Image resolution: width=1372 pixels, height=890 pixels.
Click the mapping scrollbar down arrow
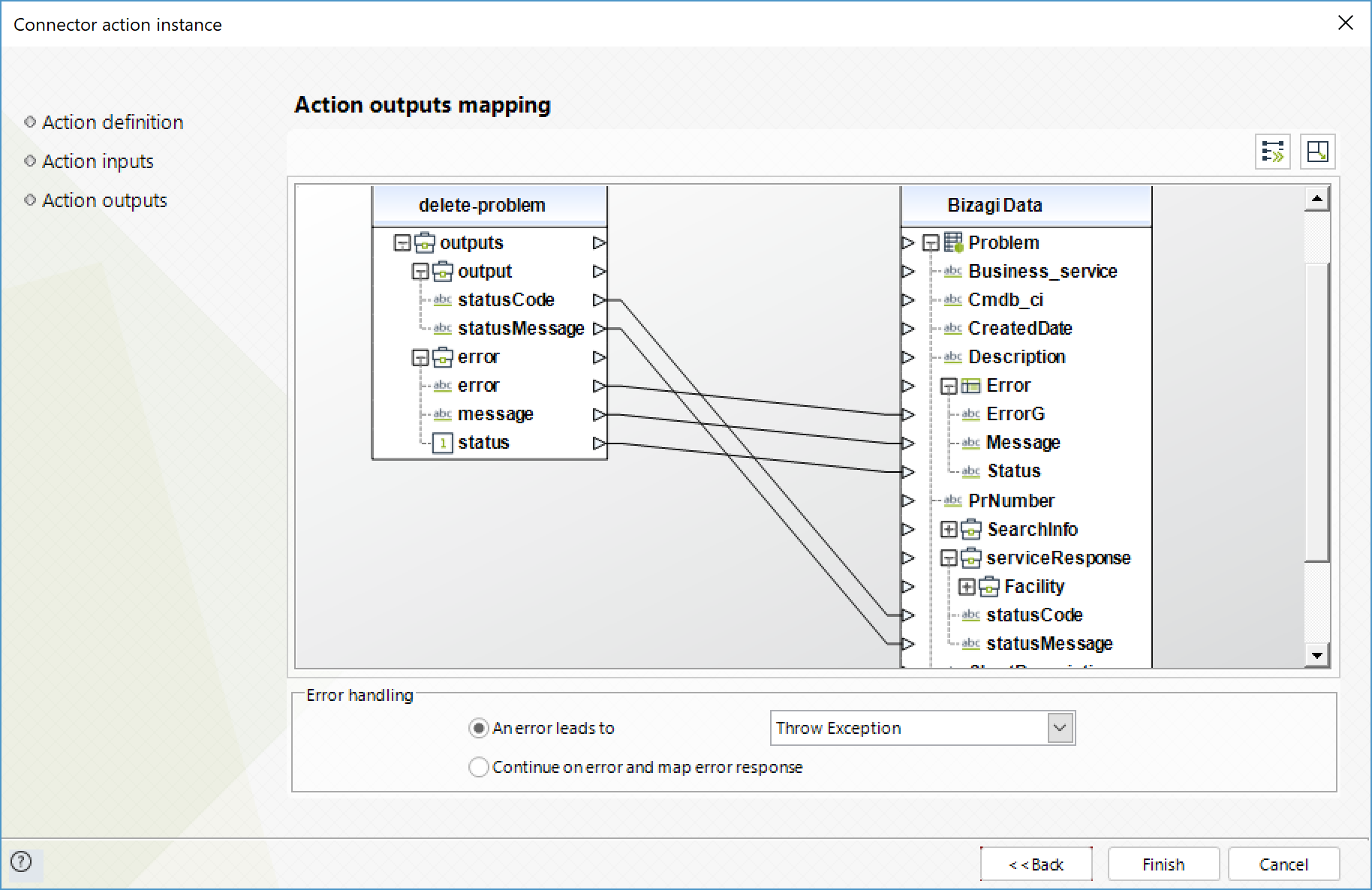(1317, 655)
